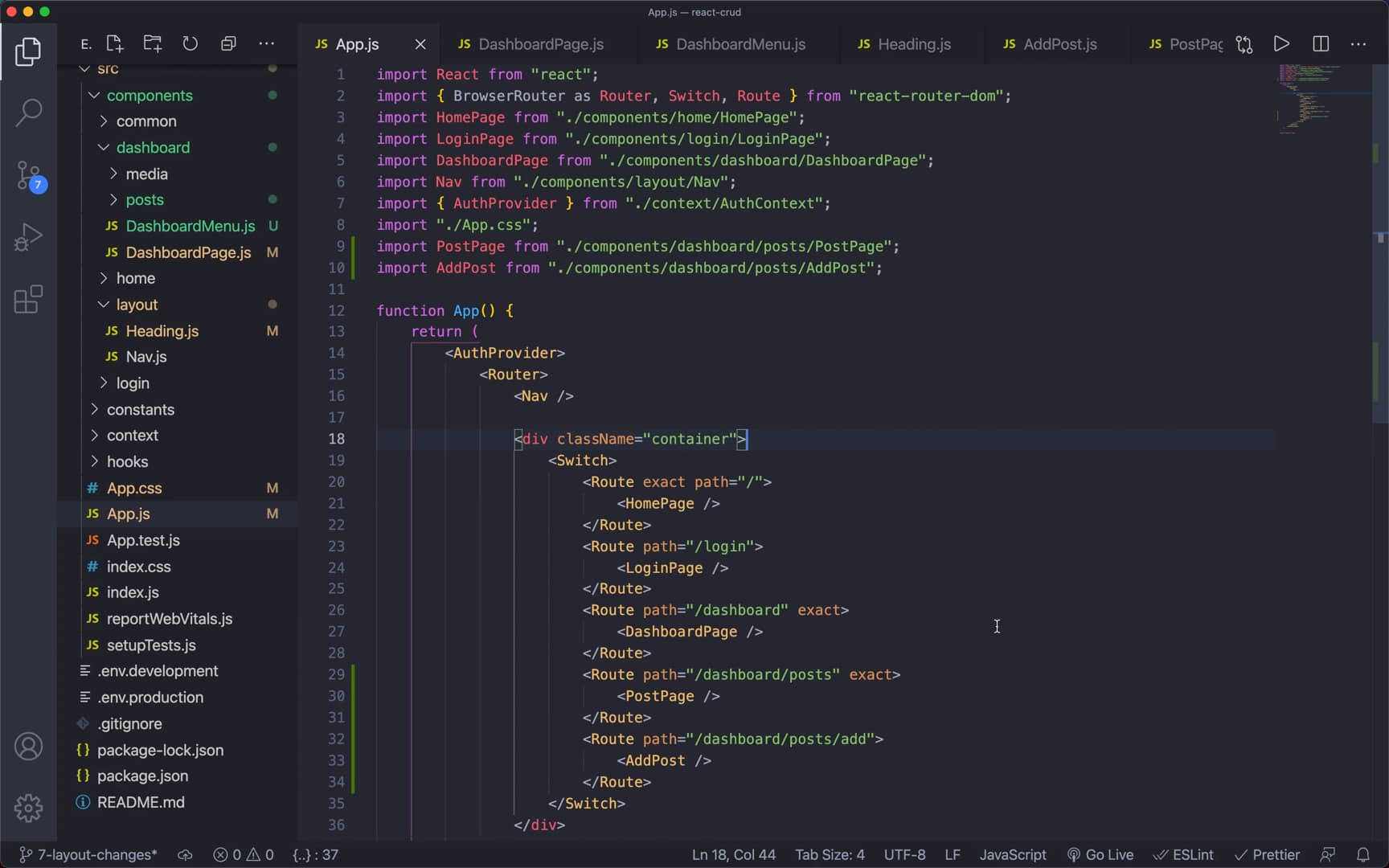This screenshot has width=1389, height=868.
Task: Open the 7-layout-changes branch picker
Action: 87,854
